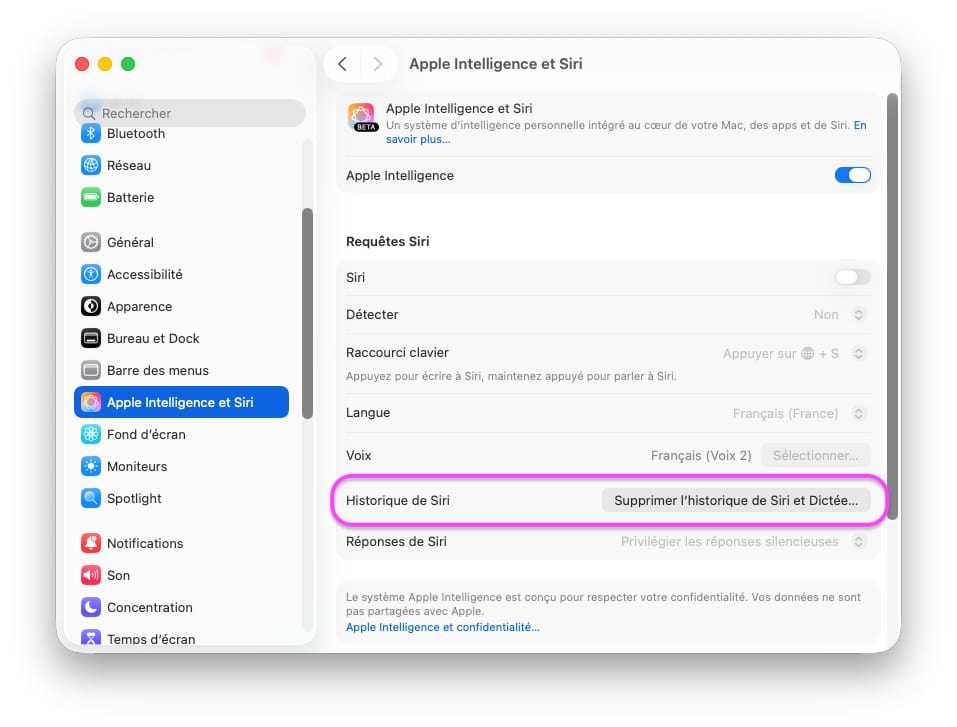957x727 pixels.
Task: Enable the Siri switch
Action: [852, 277]
